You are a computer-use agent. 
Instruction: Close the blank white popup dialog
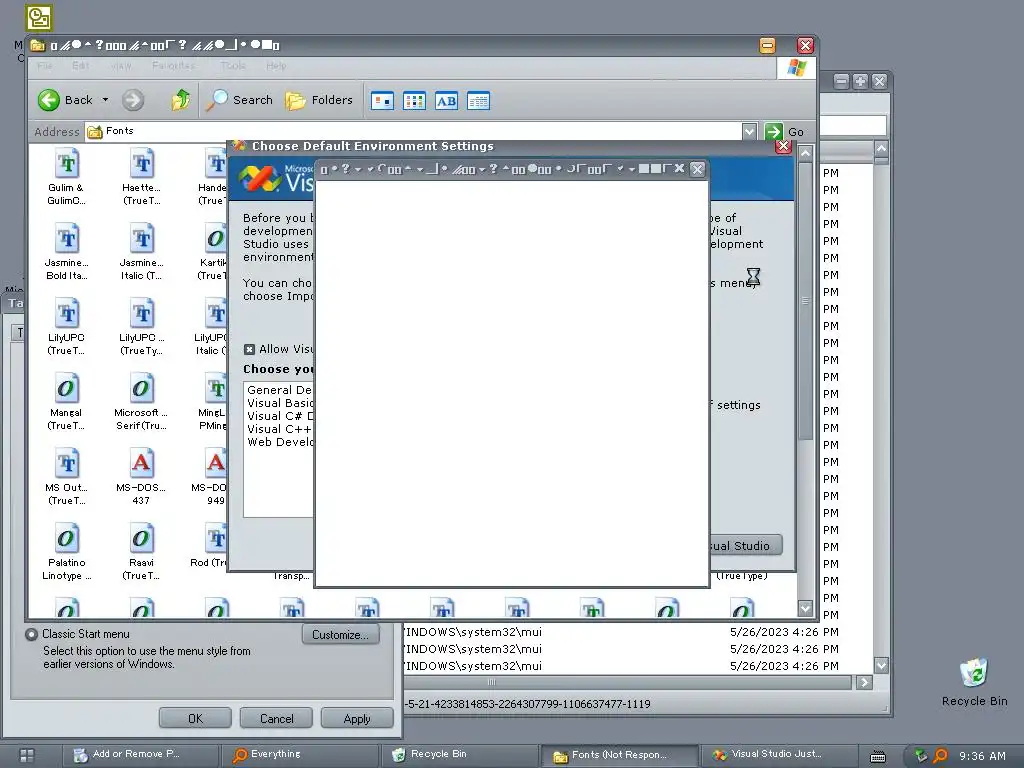pos(697,169)
